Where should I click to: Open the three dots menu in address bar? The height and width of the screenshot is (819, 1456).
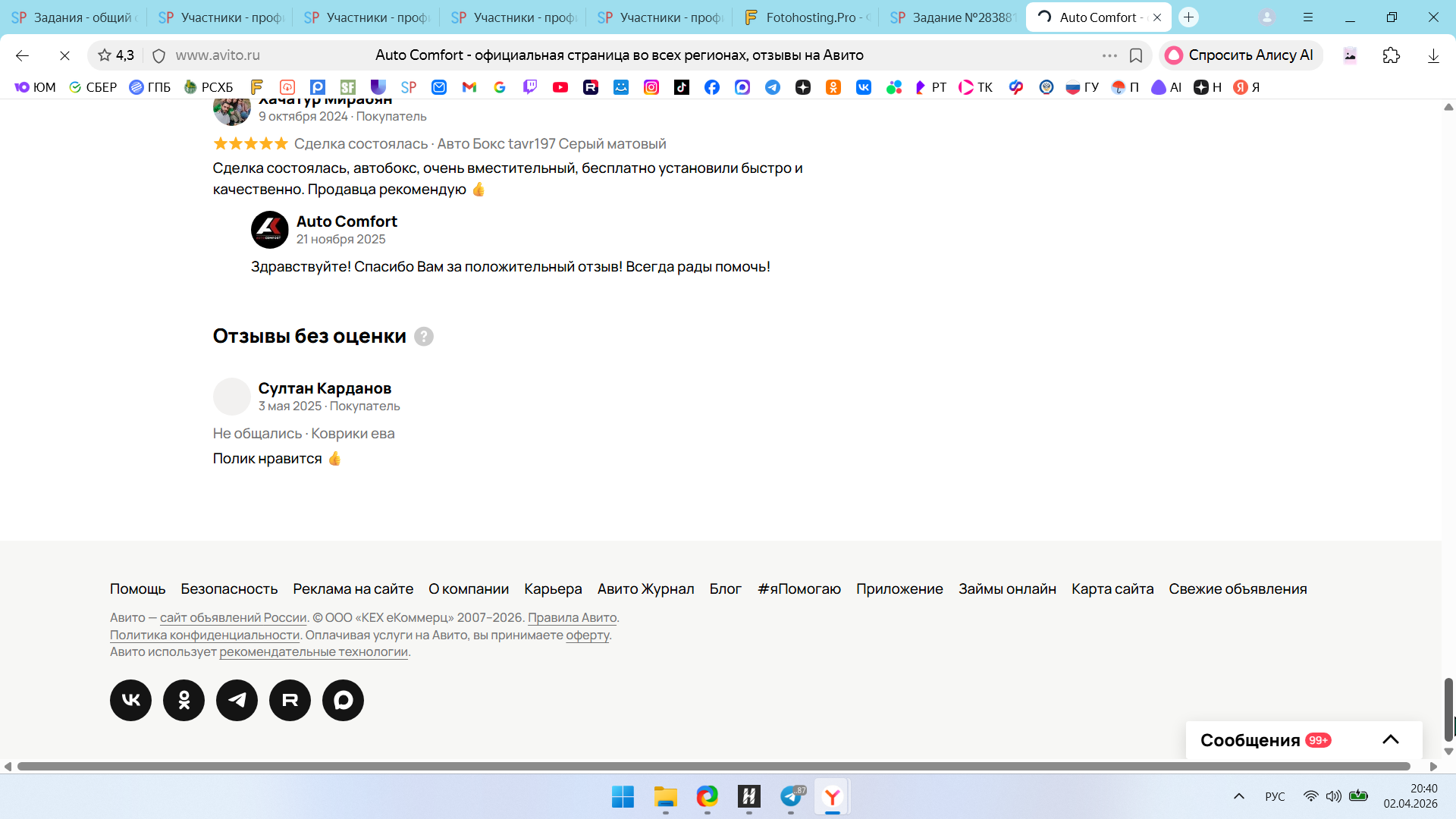click(x=1109, y=55)
